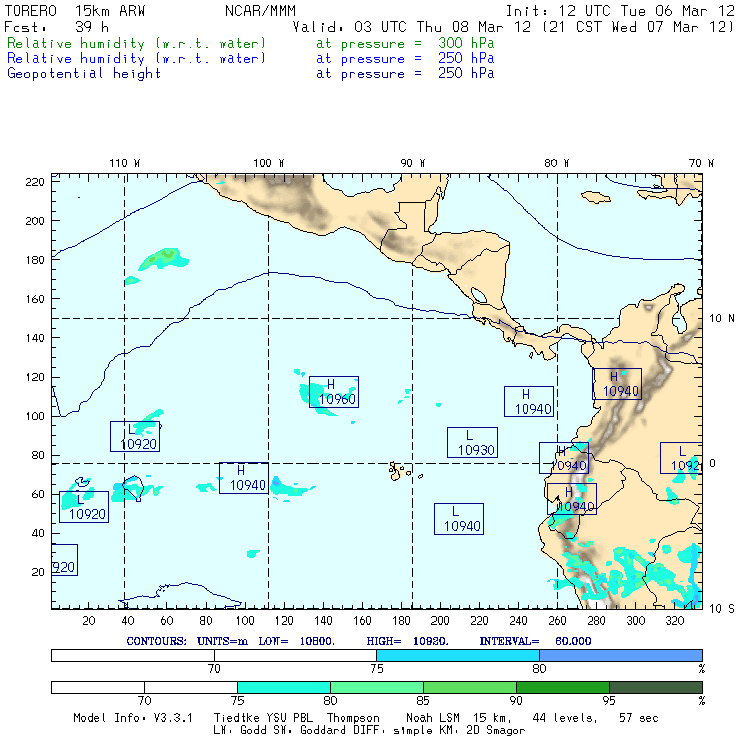
Task: Click the '90 W' longitude label
Action: (413, 163)
